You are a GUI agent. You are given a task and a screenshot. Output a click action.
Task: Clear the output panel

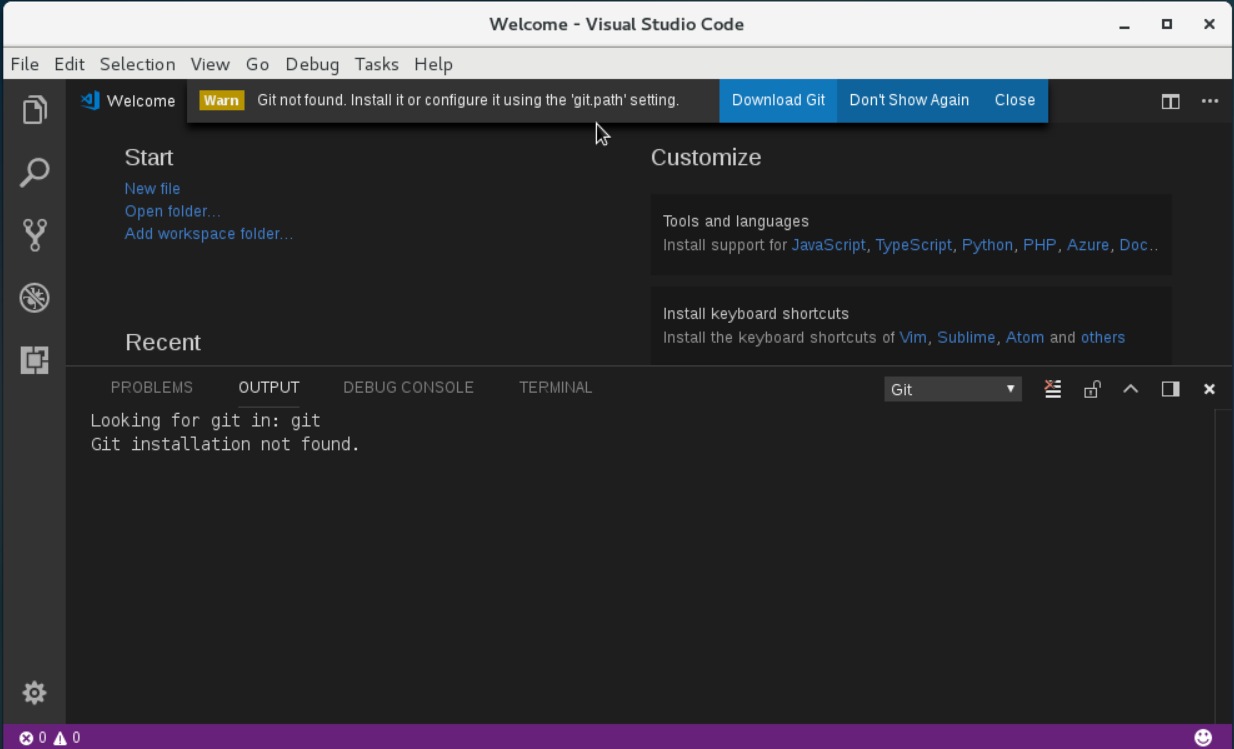(x=1053, y=389)
